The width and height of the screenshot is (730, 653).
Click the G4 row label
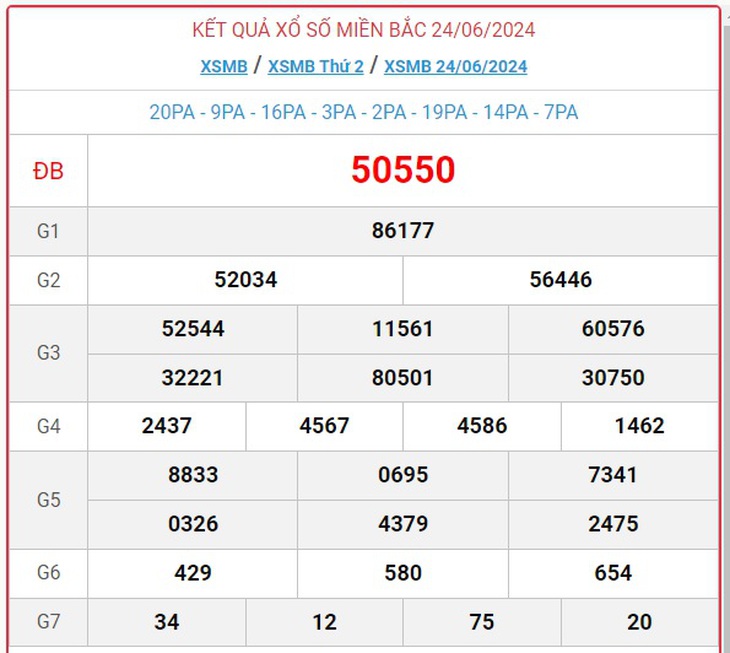pyautogui.click(x=48, y=427)
